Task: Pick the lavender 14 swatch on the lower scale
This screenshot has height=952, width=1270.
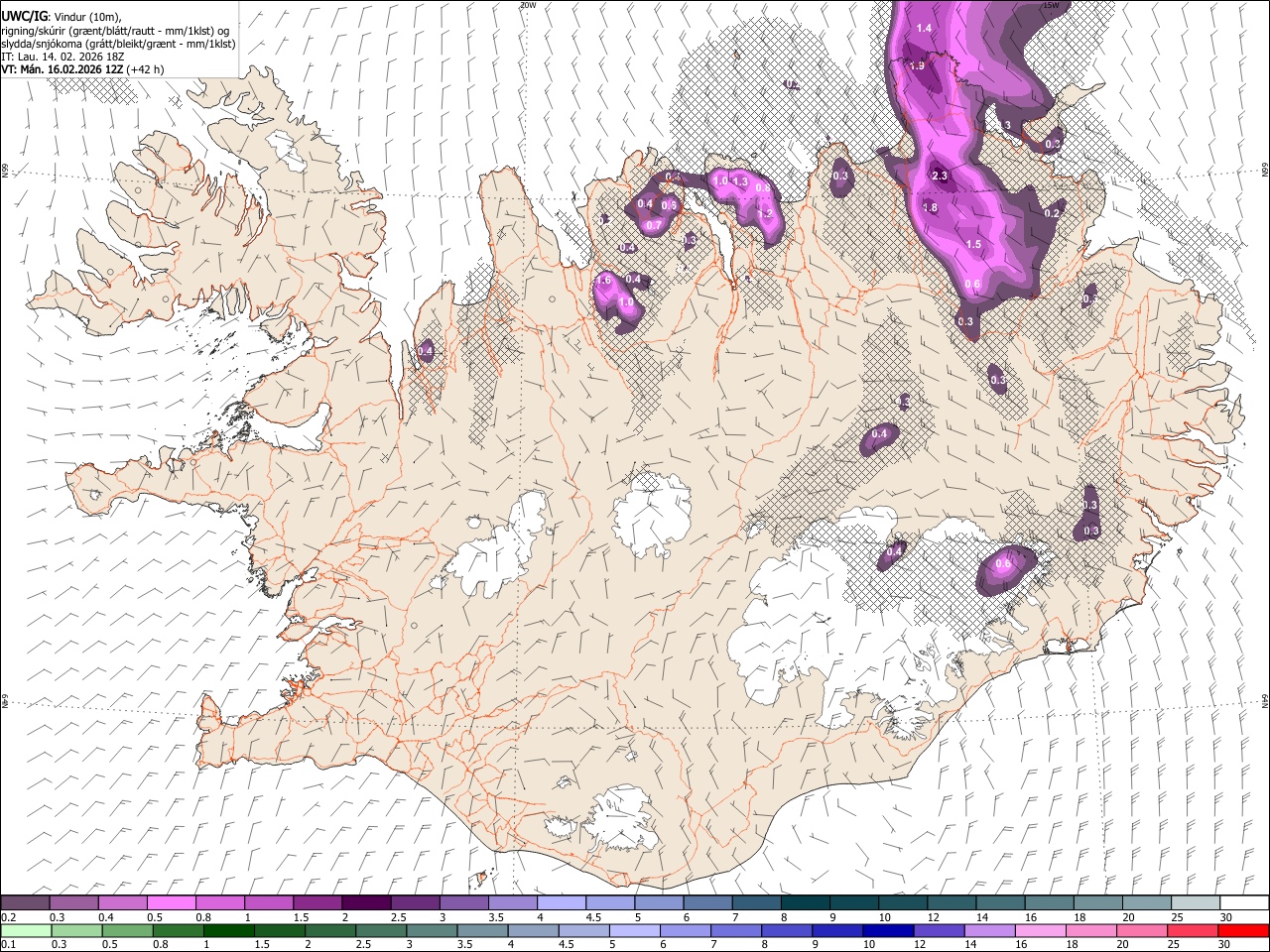Action: [x=987, y=930]
